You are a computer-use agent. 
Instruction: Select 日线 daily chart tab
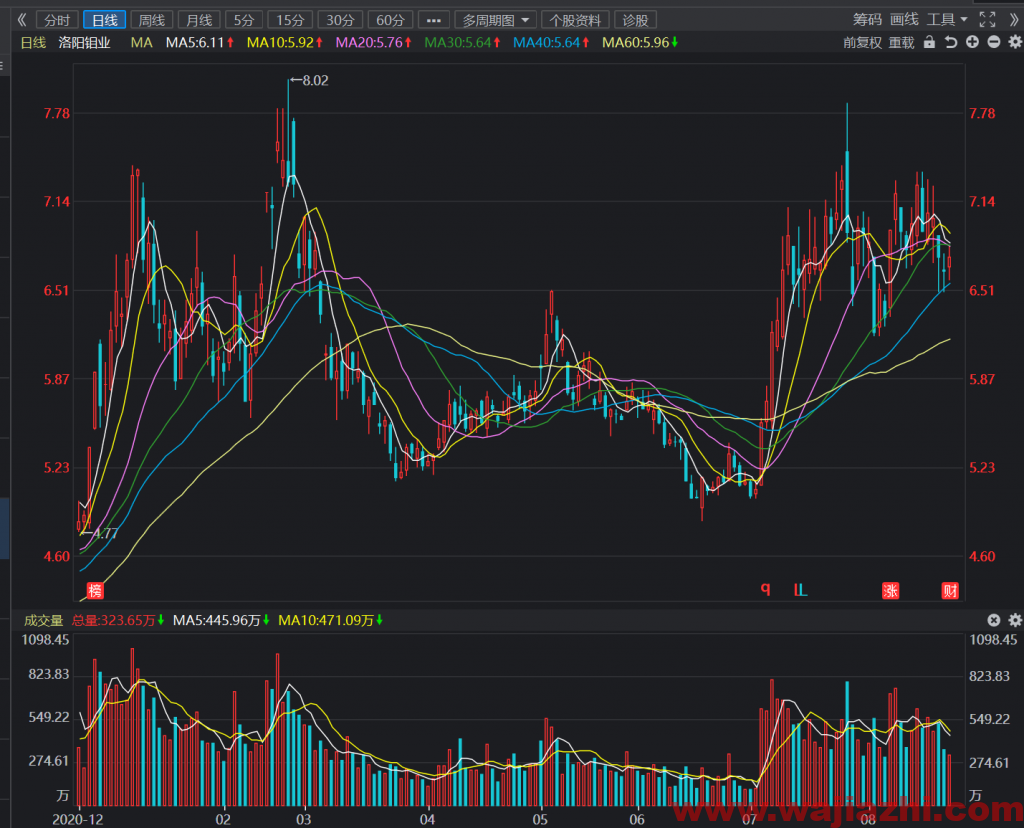coord(104,20)
